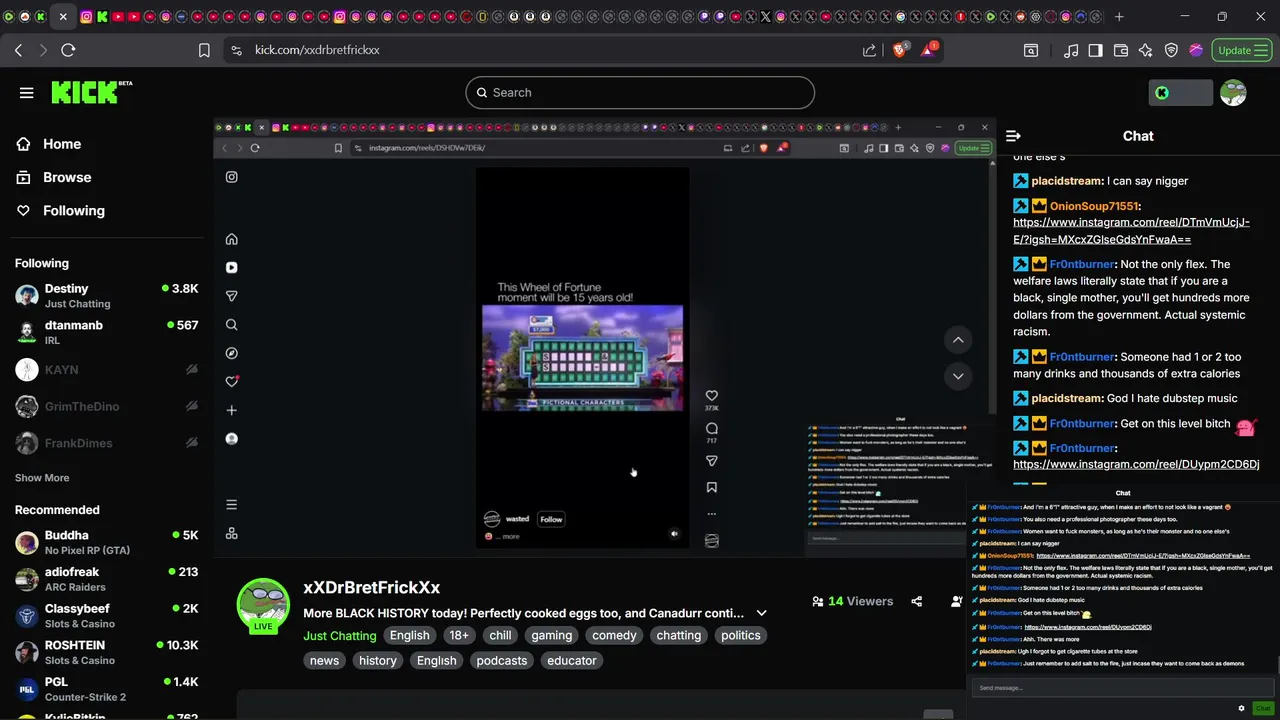The width and height of the screenshot is (1280, 720).
Task: Open the Brave Shields lion icon
Action: click(x=900, y=50)
